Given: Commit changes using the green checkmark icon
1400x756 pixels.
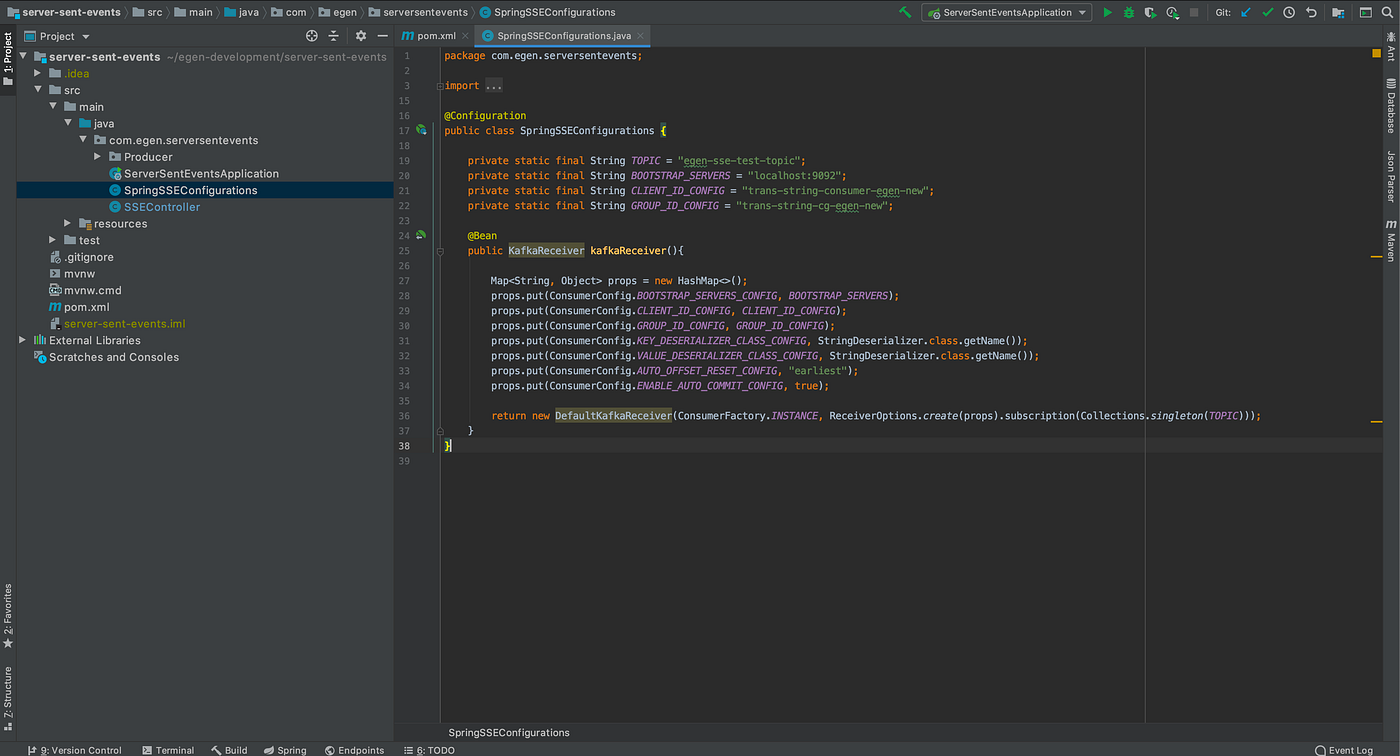Looking at the screenshot, I should pyautogui.click(x=1267, y=12).
